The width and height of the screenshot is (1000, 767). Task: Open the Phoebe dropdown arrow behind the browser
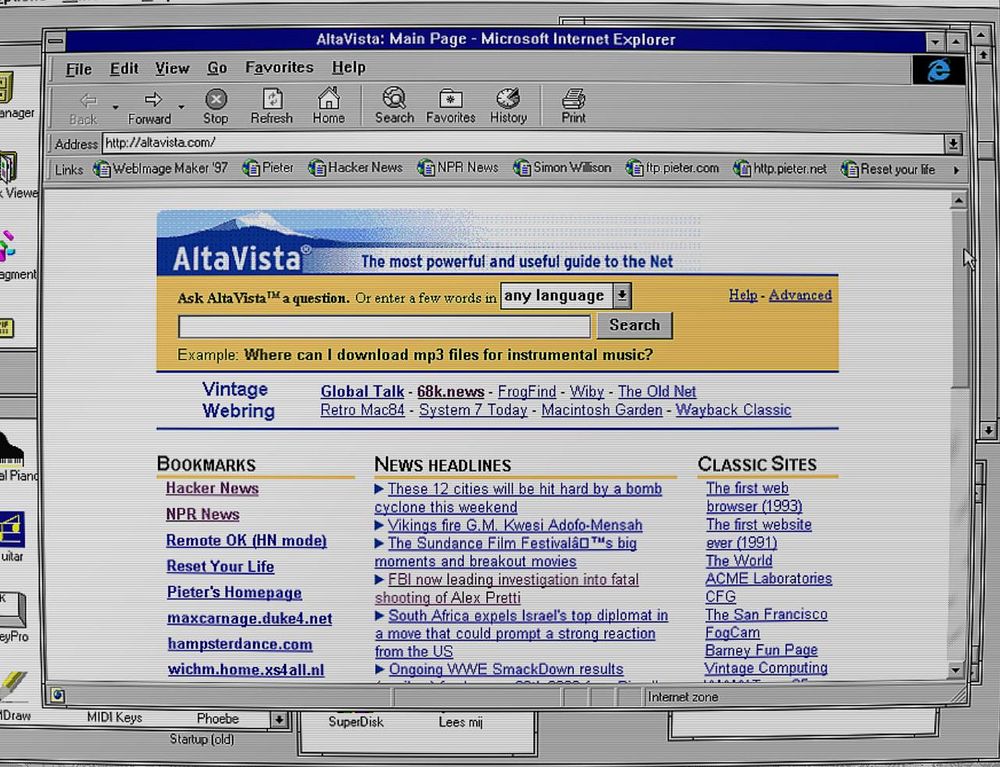coord(279,720)
